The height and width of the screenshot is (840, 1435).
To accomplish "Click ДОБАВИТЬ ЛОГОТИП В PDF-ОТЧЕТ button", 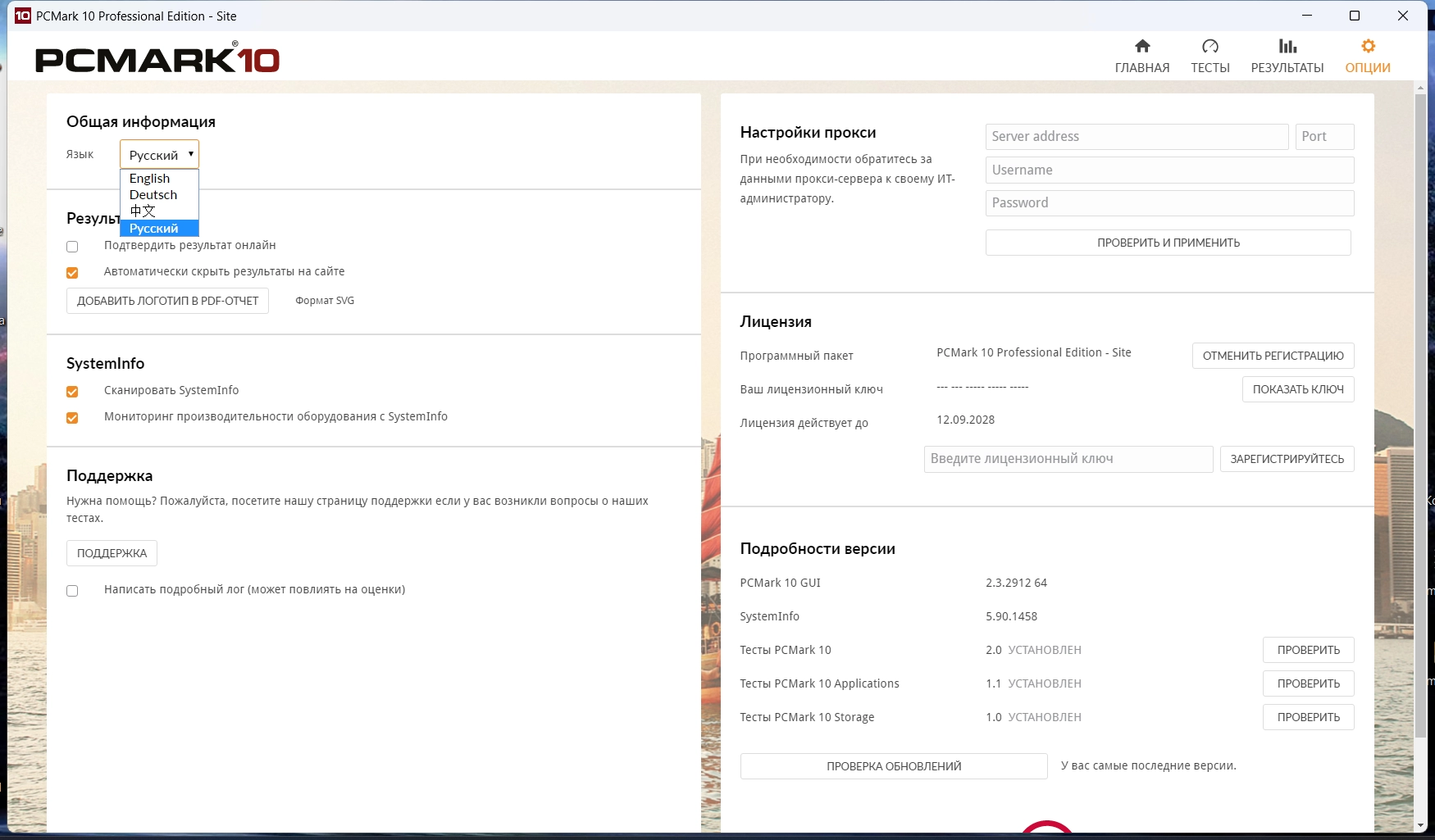I will pyautogui.click(x=167, y=301).
